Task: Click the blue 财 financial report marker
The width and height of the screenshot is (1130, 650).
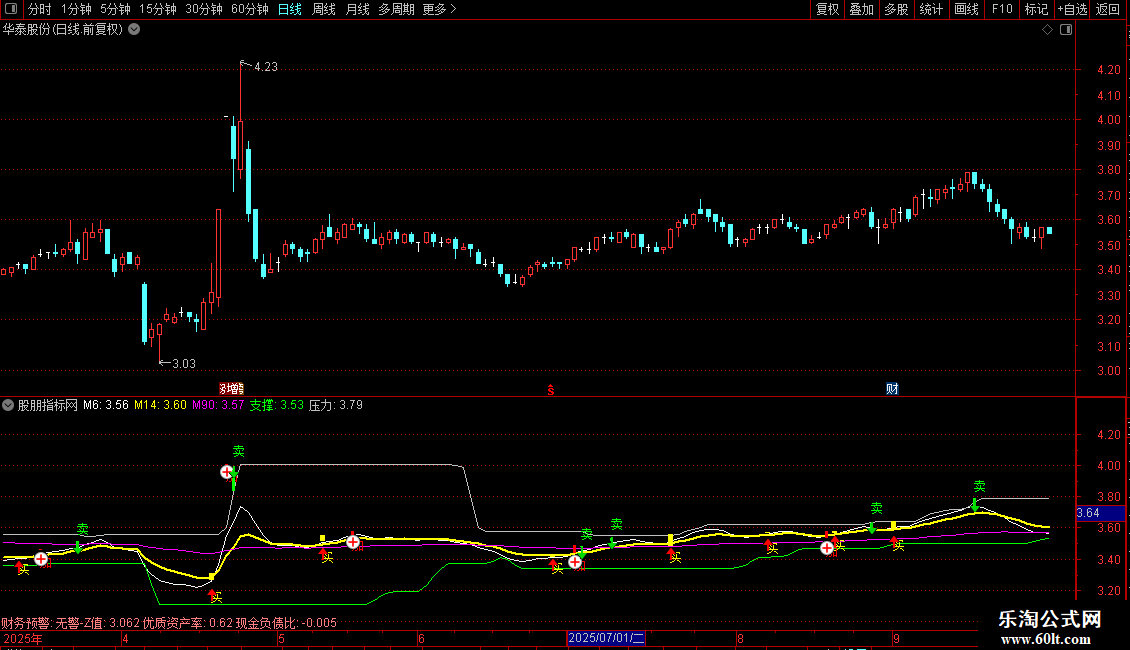Action: (892, 389)
